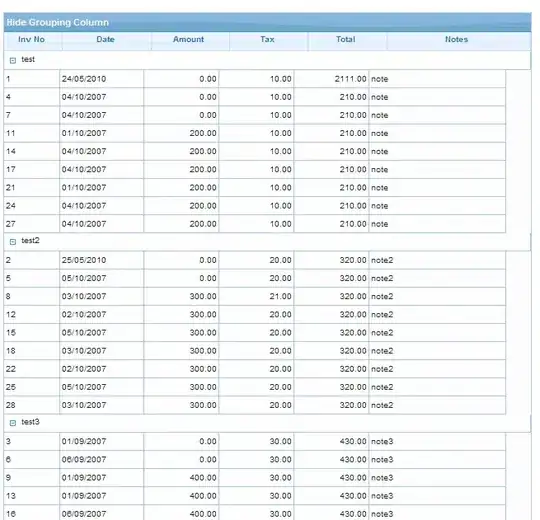
Task: Select invoice row number 1
Action: (x=255, y=79)
